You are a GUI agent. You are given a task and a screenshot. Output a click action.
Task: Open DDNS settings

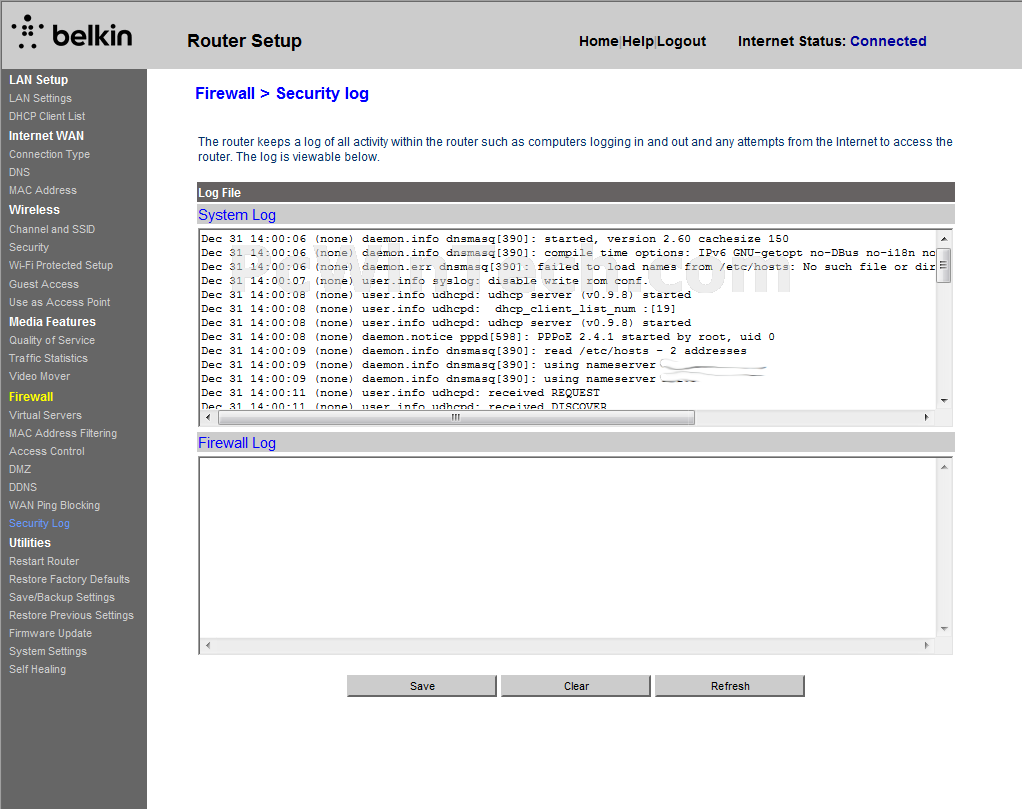[x=23, y=487]
